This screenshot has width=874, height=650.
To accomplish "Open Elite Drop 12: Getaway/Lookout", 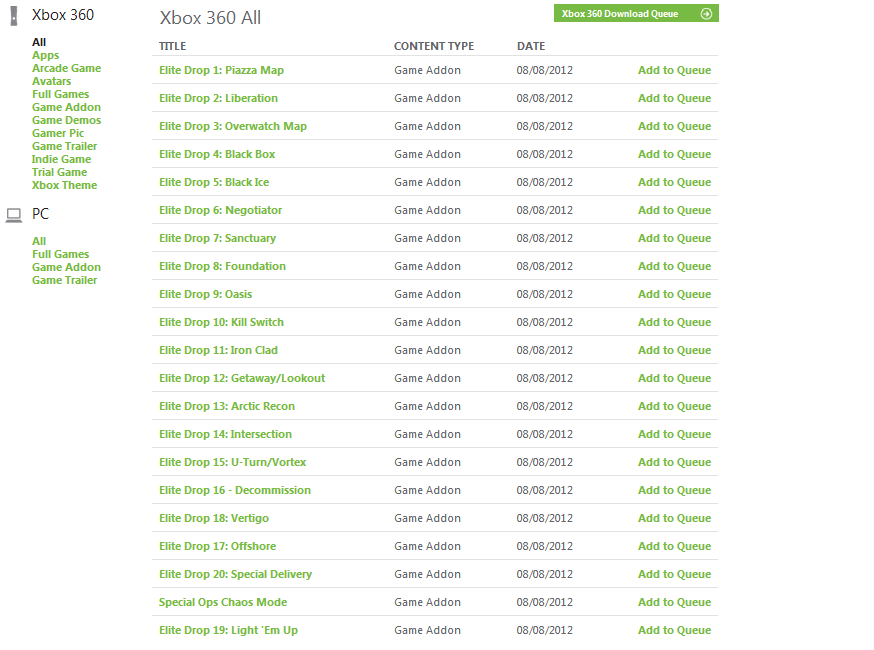I will (242, 379).
